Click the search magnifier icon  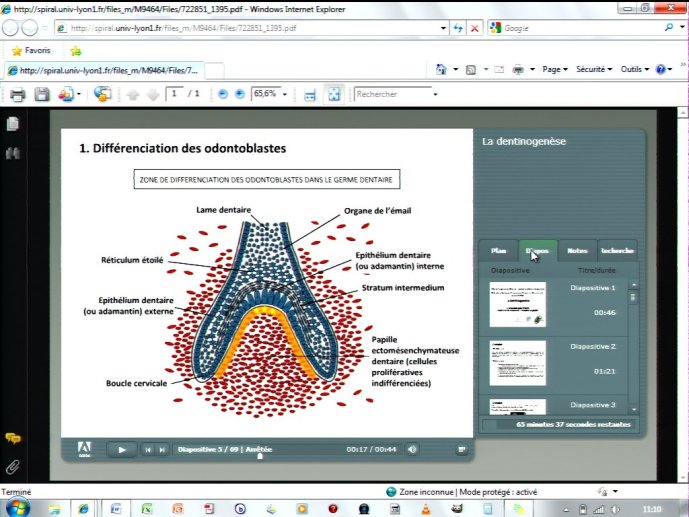tap(668, 28)
